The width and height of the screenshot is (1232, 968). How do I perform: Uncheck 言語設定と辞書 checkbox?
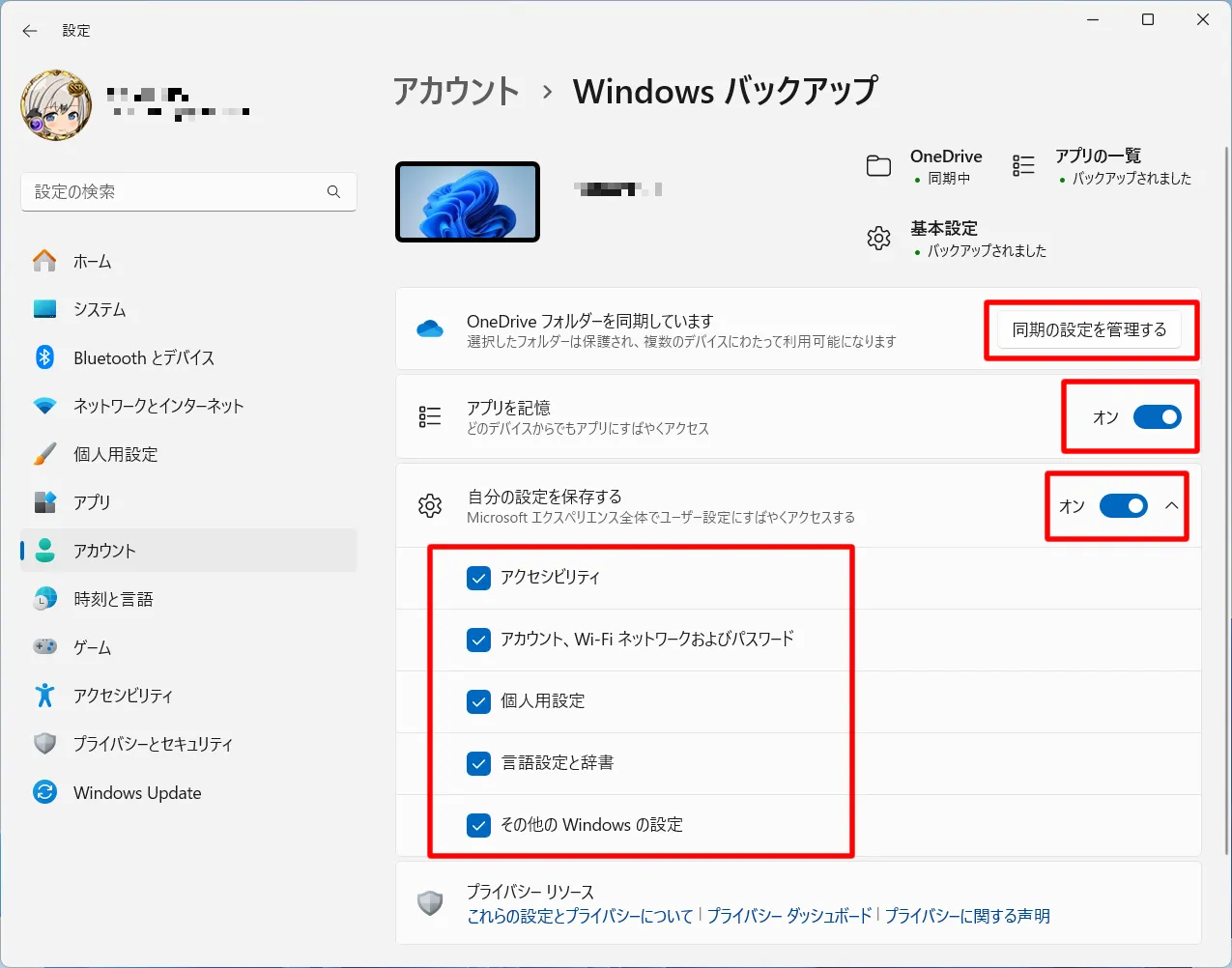pos(478,763)
